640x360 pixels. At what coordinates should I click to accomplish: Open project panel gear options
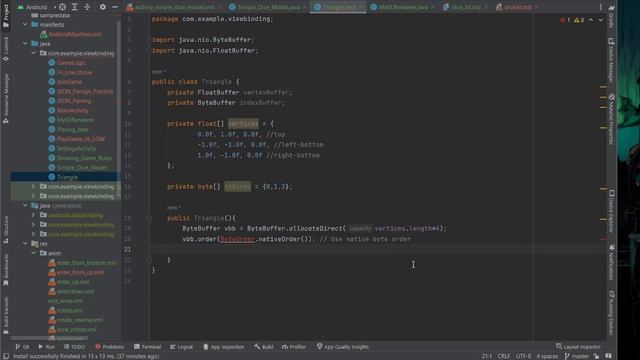(102, 7)
